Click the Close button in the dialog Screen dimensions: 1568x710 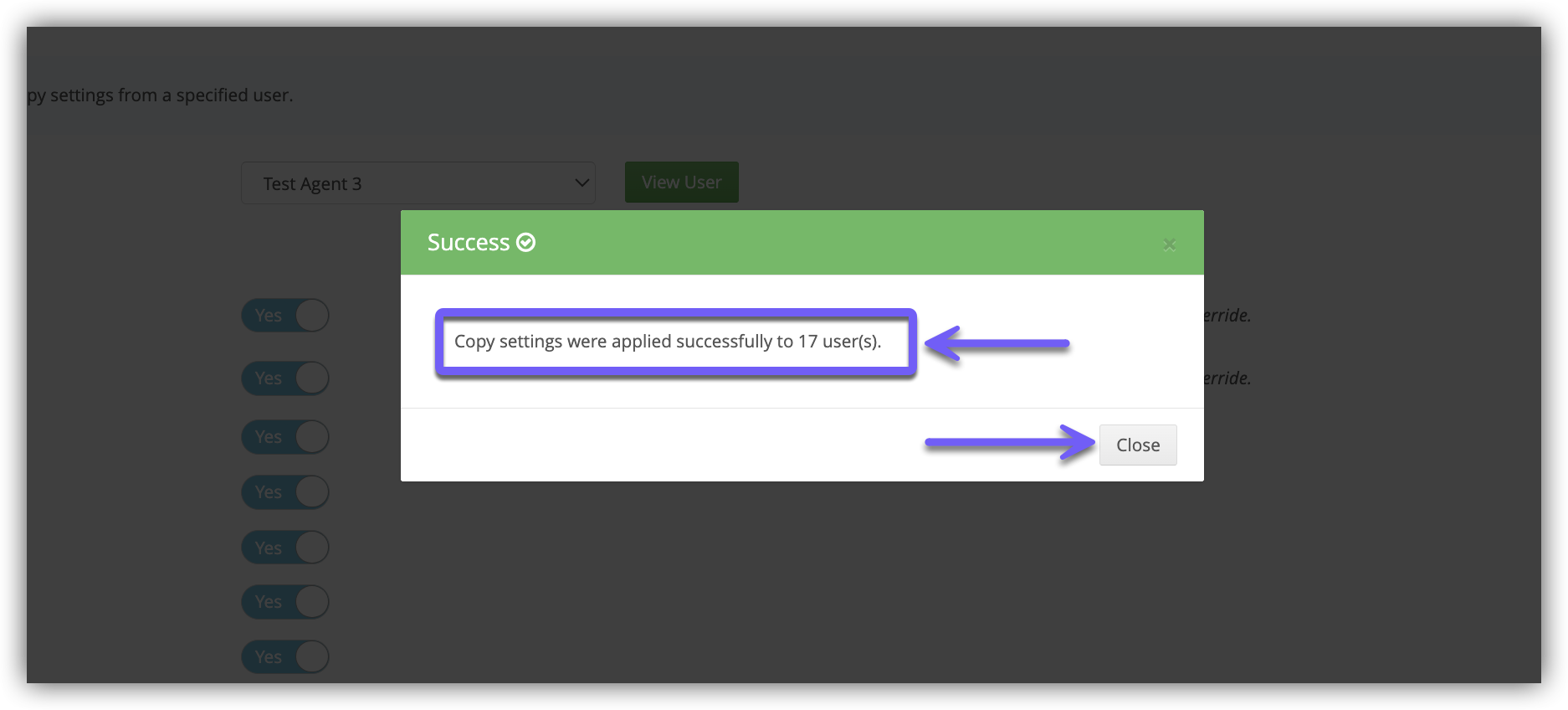click(x=1138, y=445)
